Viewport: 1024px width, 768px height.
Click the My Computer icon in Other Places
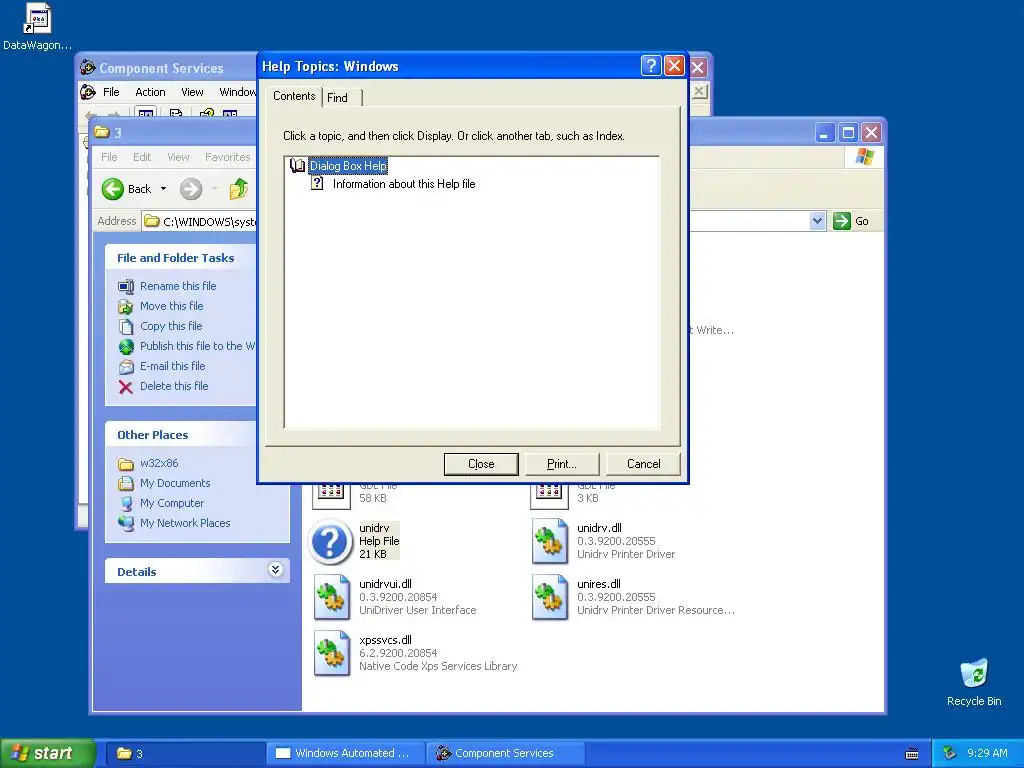126,504
